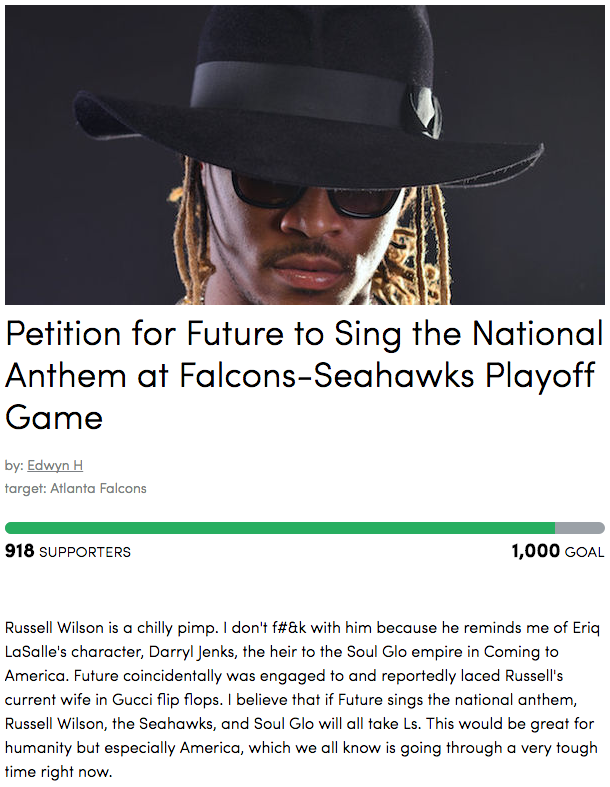Select the 1,000 goal figure

pos(535,551)
